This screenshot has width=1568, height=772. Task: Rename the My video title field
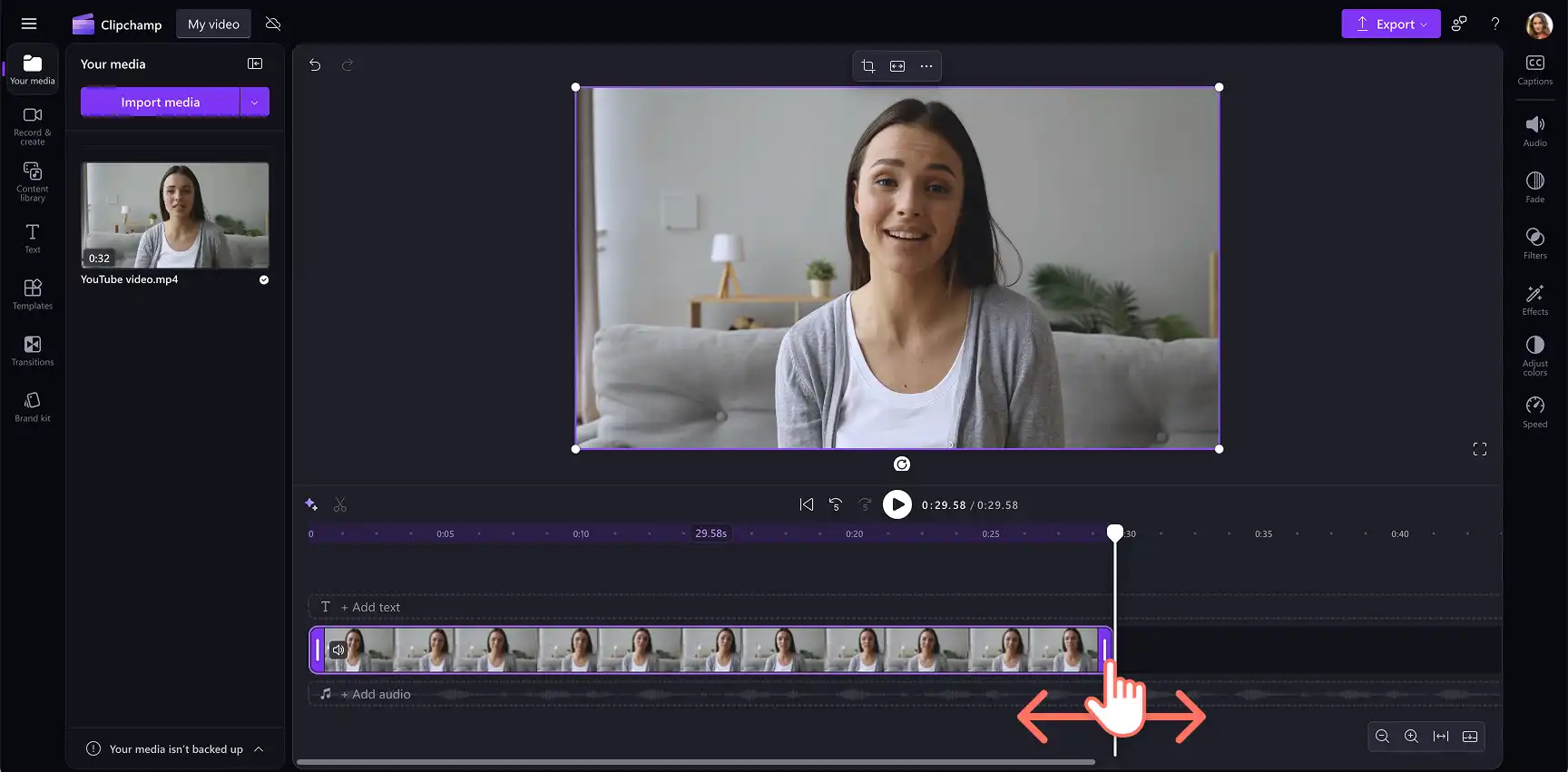(213, 24)
